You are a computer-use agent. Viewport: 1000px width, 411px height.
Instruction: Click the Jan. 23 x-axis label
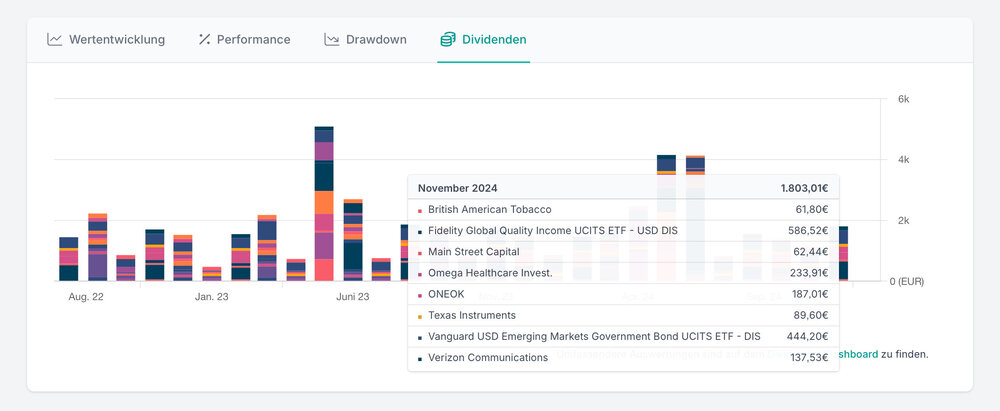(x=211, y=296)
